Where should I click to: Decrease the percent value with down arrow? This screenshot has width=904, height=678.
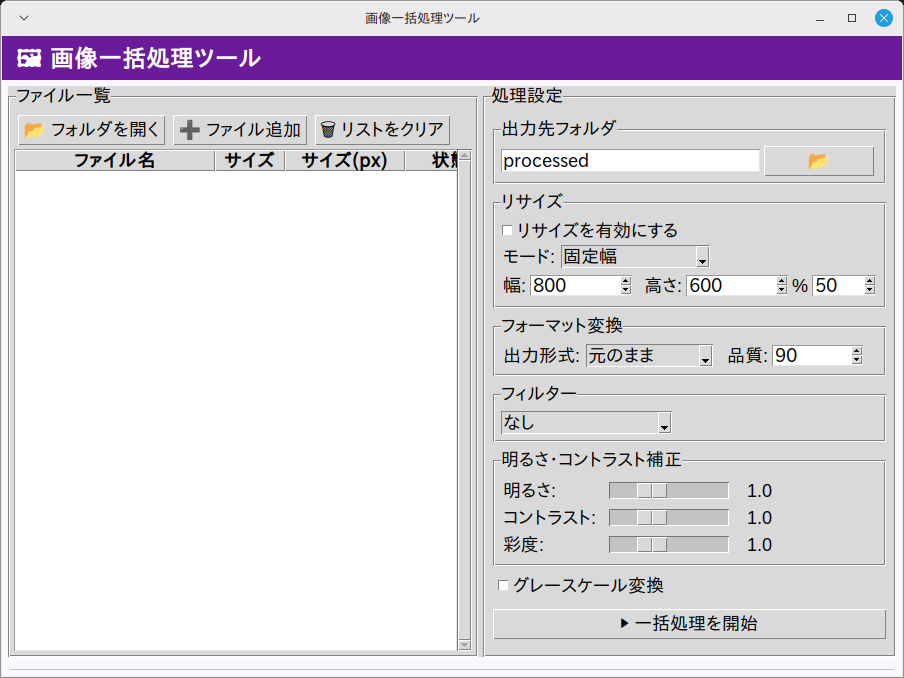(870, 290)
